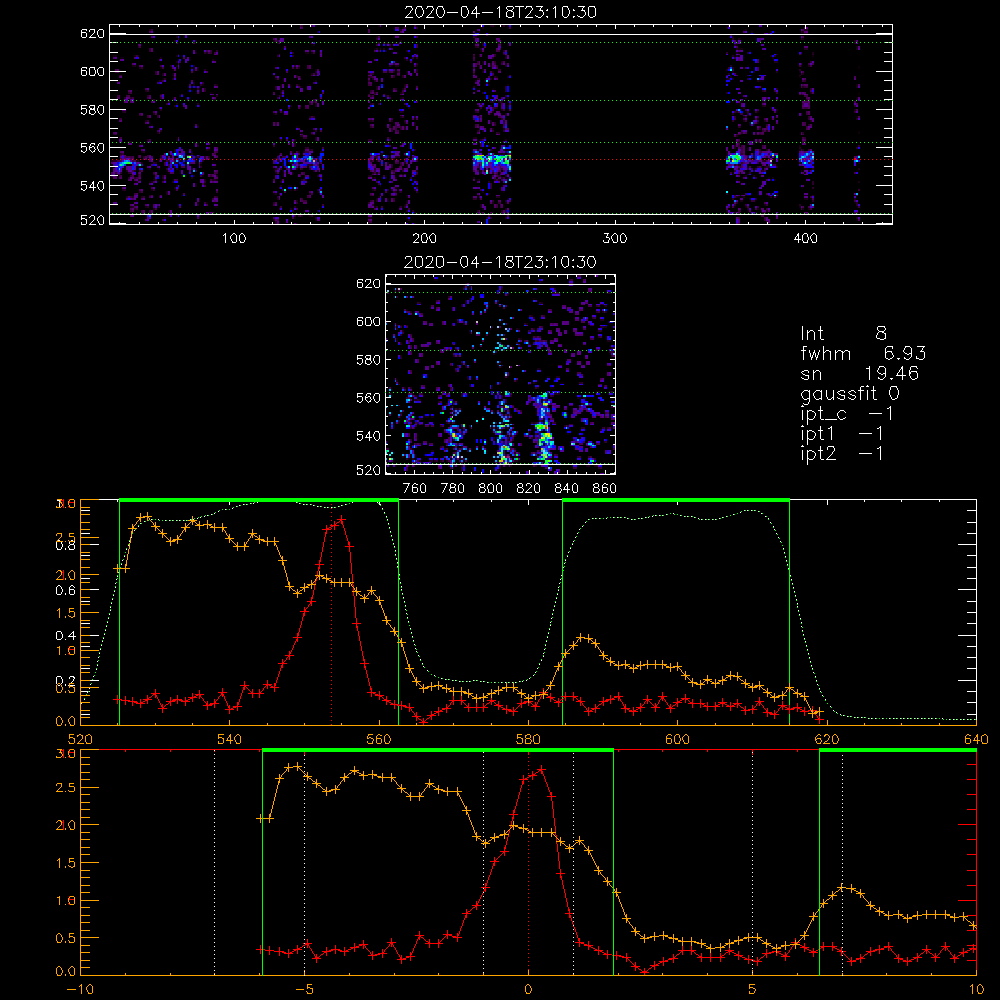Screen dimensions: 1000x1000
Task: Click the 'ipt1 -1' readout
Action: click(x=842, y=434)
